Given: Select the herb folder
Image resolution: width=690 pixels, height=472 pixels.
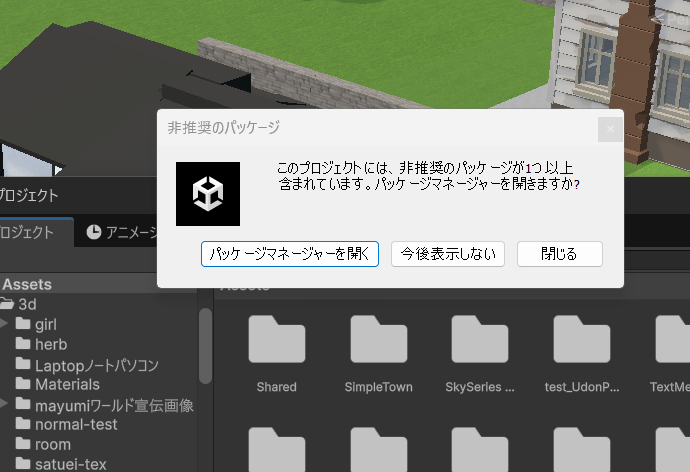Looking at the screenshot, I should click(50, 344).
